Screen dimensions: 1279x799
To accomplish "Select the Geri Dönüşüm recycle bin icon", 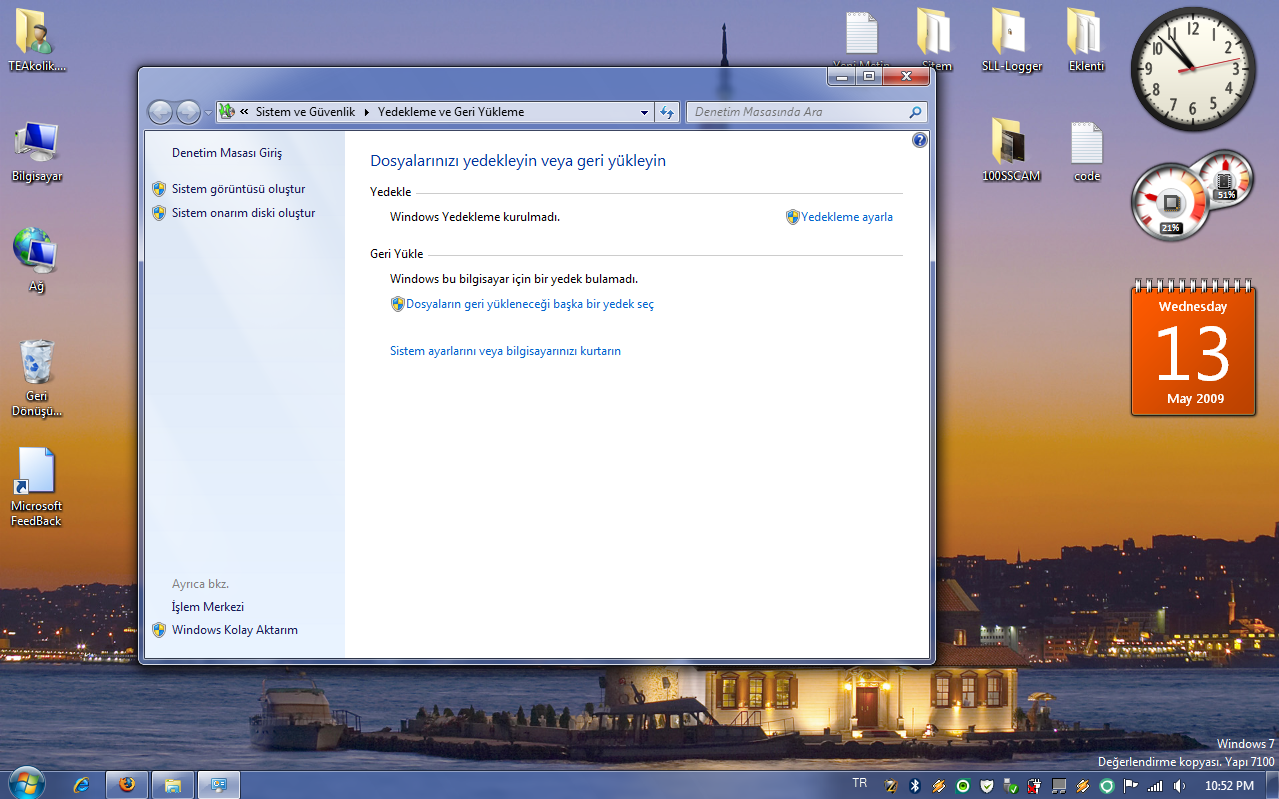I will pos(37,378).
